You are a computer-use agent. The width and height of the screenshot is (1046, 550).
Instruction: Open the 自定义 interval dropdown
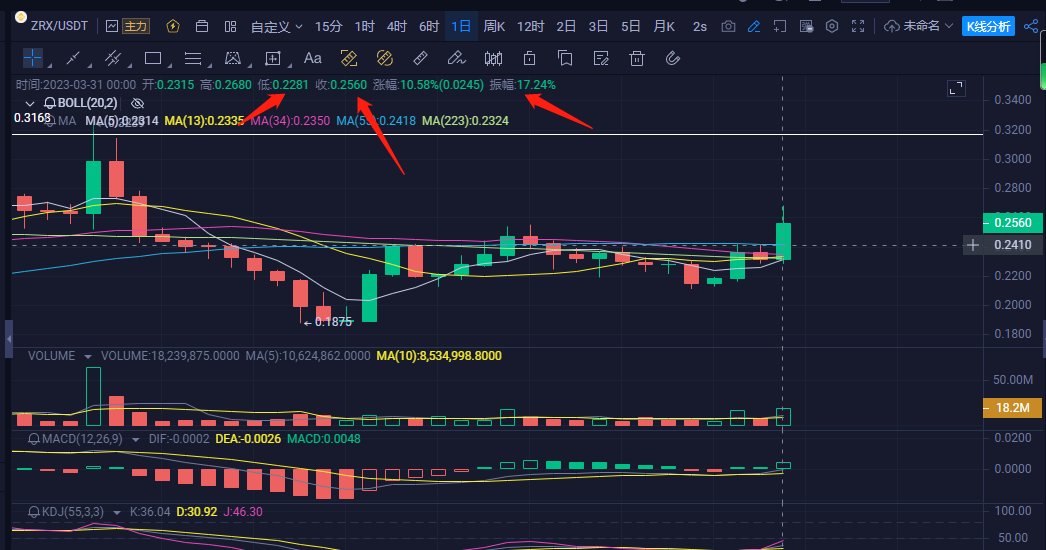click(x=276, y=27)
